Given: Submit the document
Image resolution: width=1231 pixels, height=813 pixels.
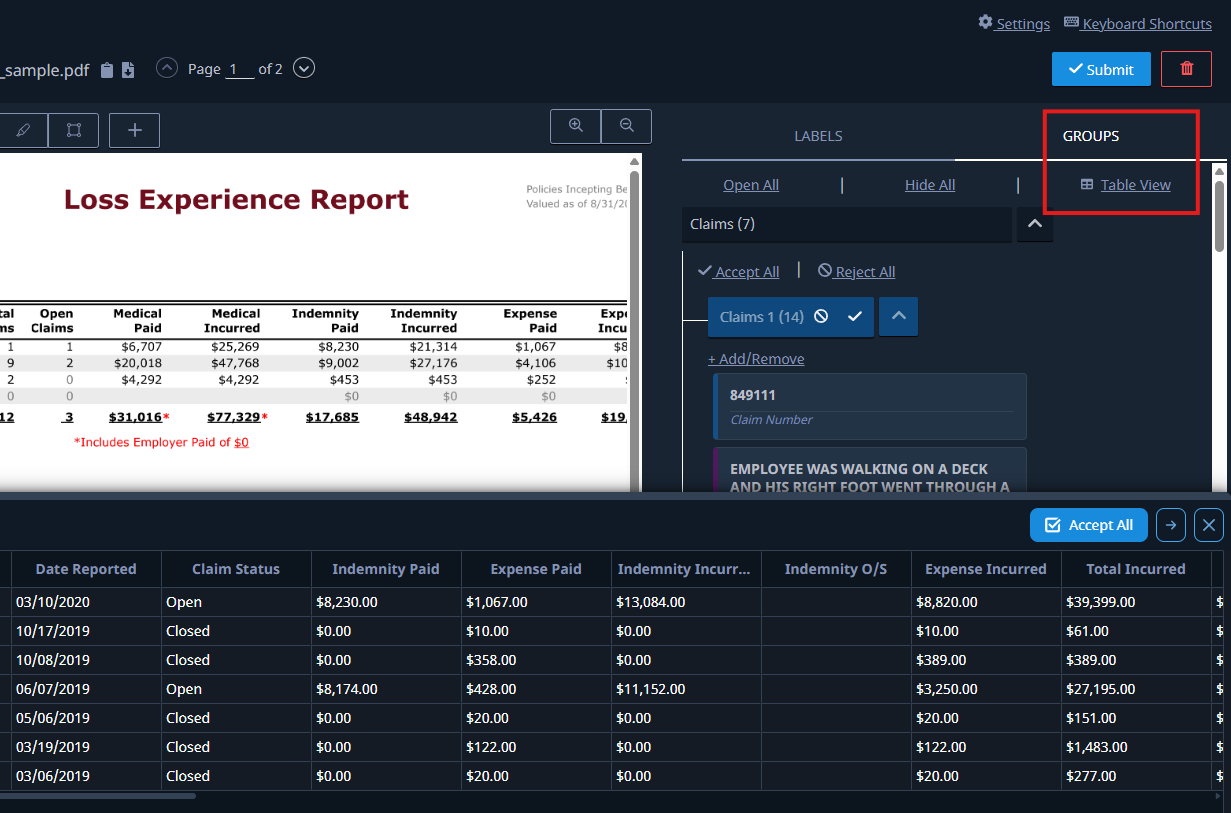Looking at the screenshot, I should 1101,69.
